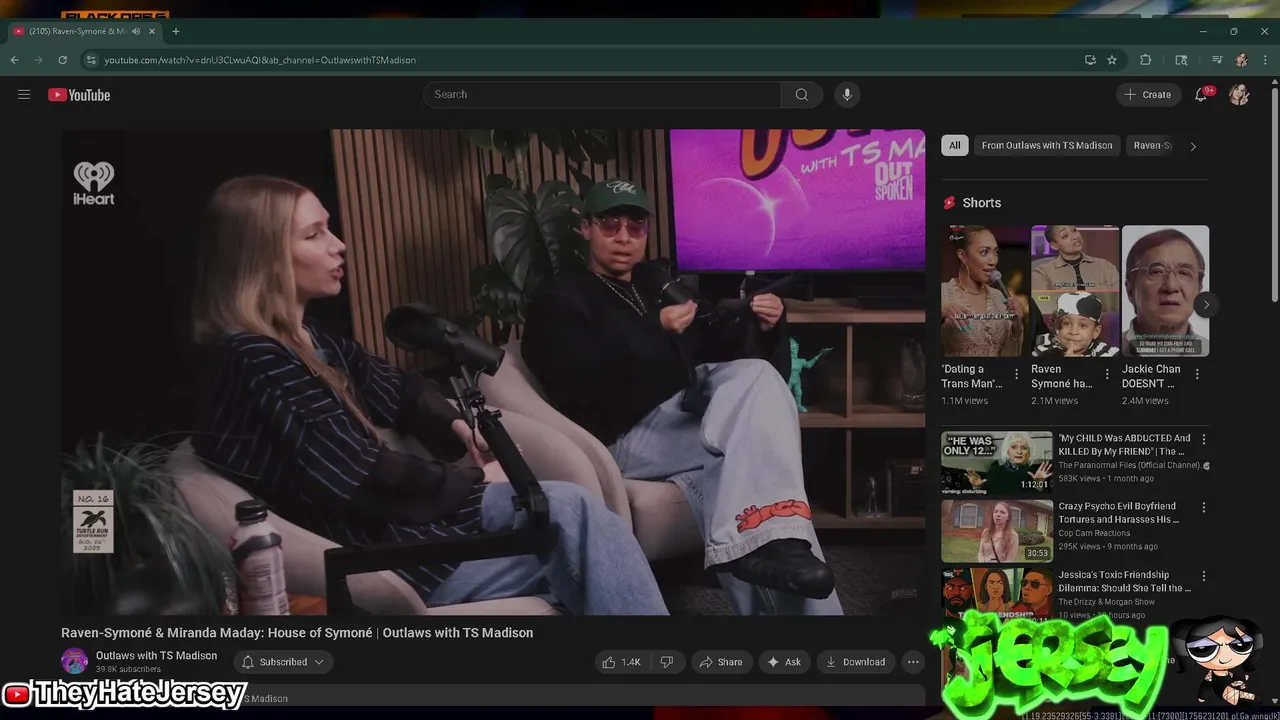Reload the page

(x=62, y=60)
